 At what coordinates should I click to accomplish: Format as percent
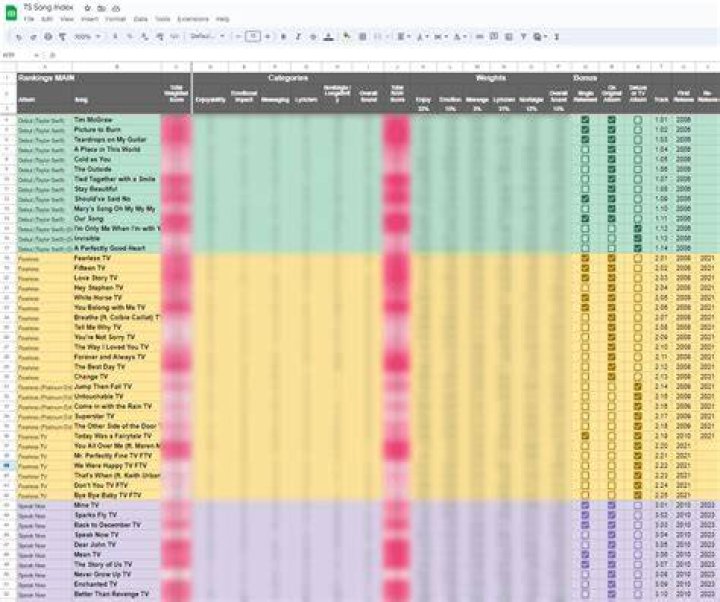click(130, 37)
